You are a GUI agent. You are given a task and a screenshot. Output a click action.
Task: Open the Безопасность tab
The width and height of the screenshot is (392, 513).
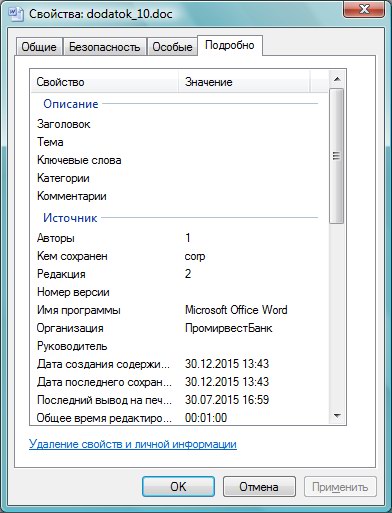(x=104, y=47)
